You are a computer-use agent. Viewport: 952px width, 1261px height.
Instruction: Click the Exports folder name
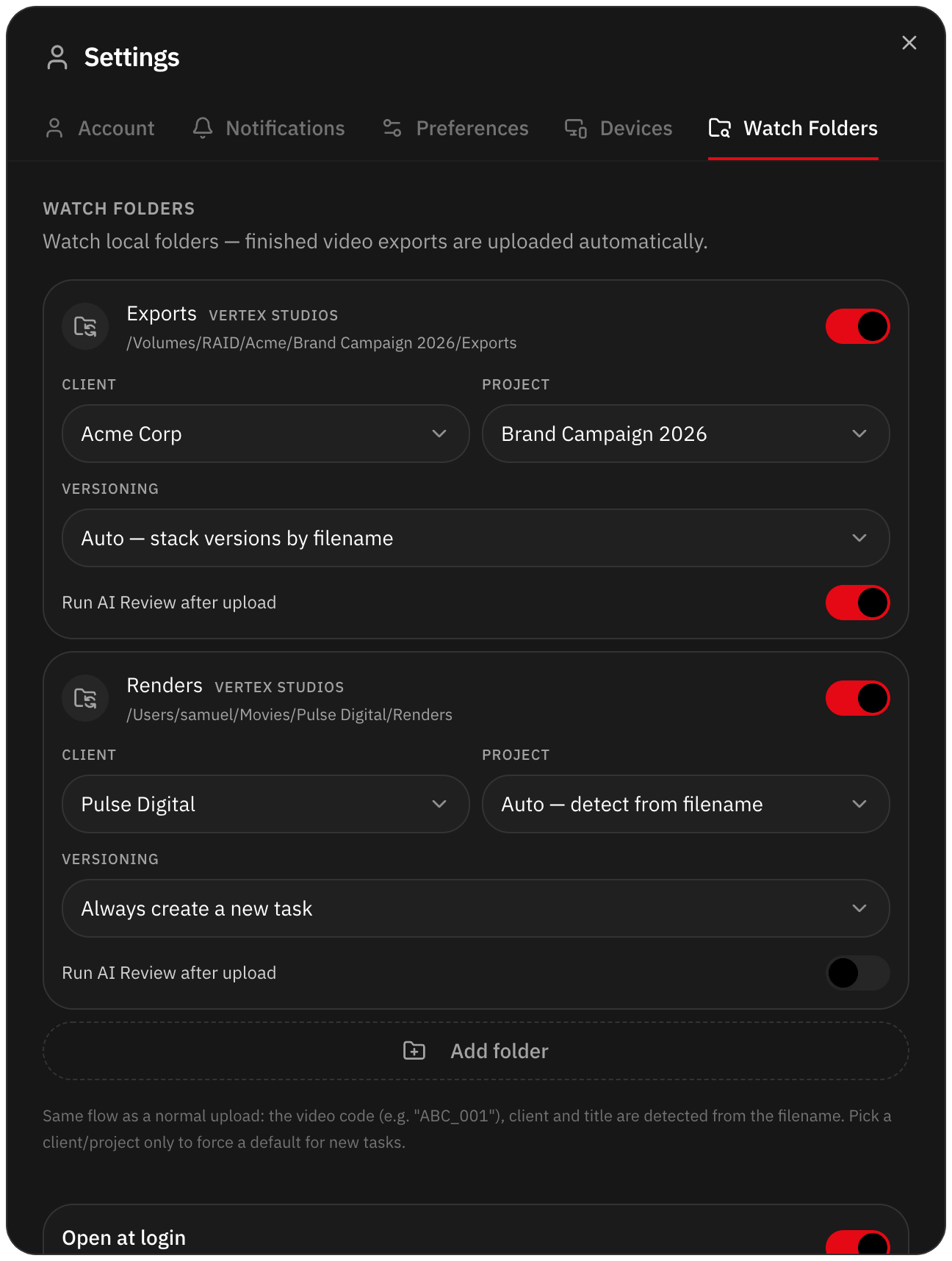[x=162, y=314]
